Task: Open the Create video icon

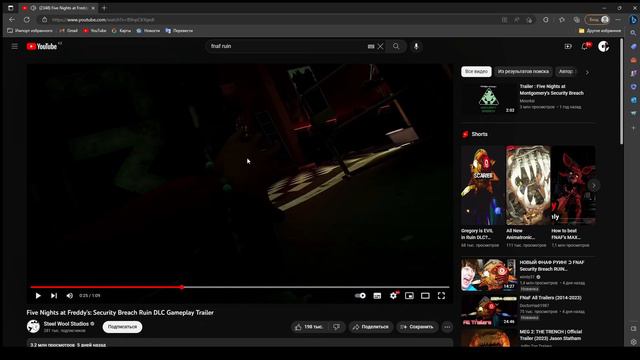Action: pyautogui.click(x=568, y=46)
